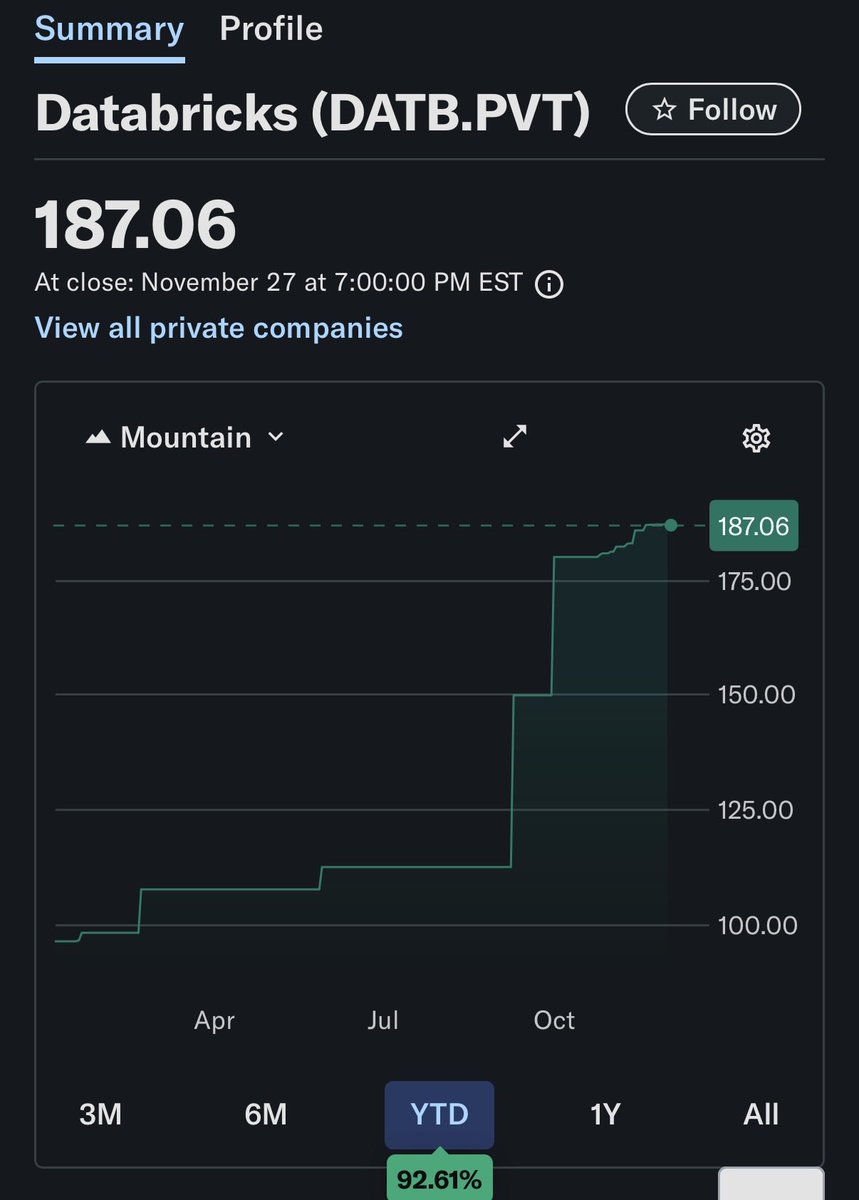This screenshot has height=1200, width=859.
Task: Click the Oct label on time axis
Action: click(554, 1020)
